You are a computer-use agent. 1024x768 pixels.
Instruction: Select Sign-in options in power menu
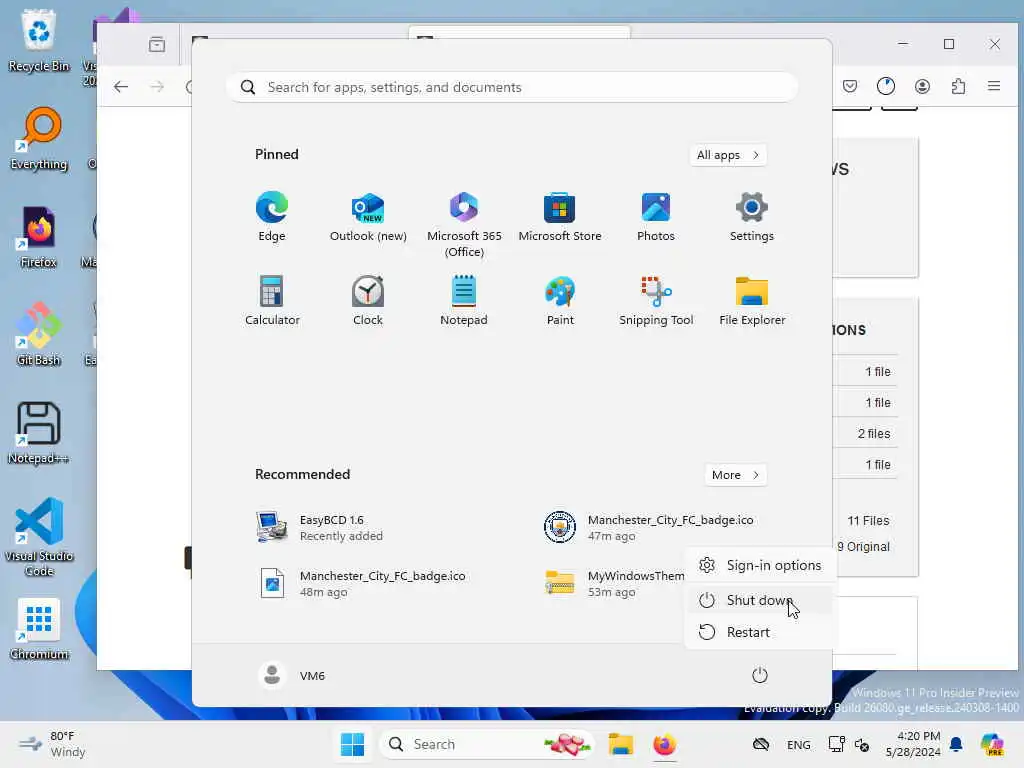760,565
